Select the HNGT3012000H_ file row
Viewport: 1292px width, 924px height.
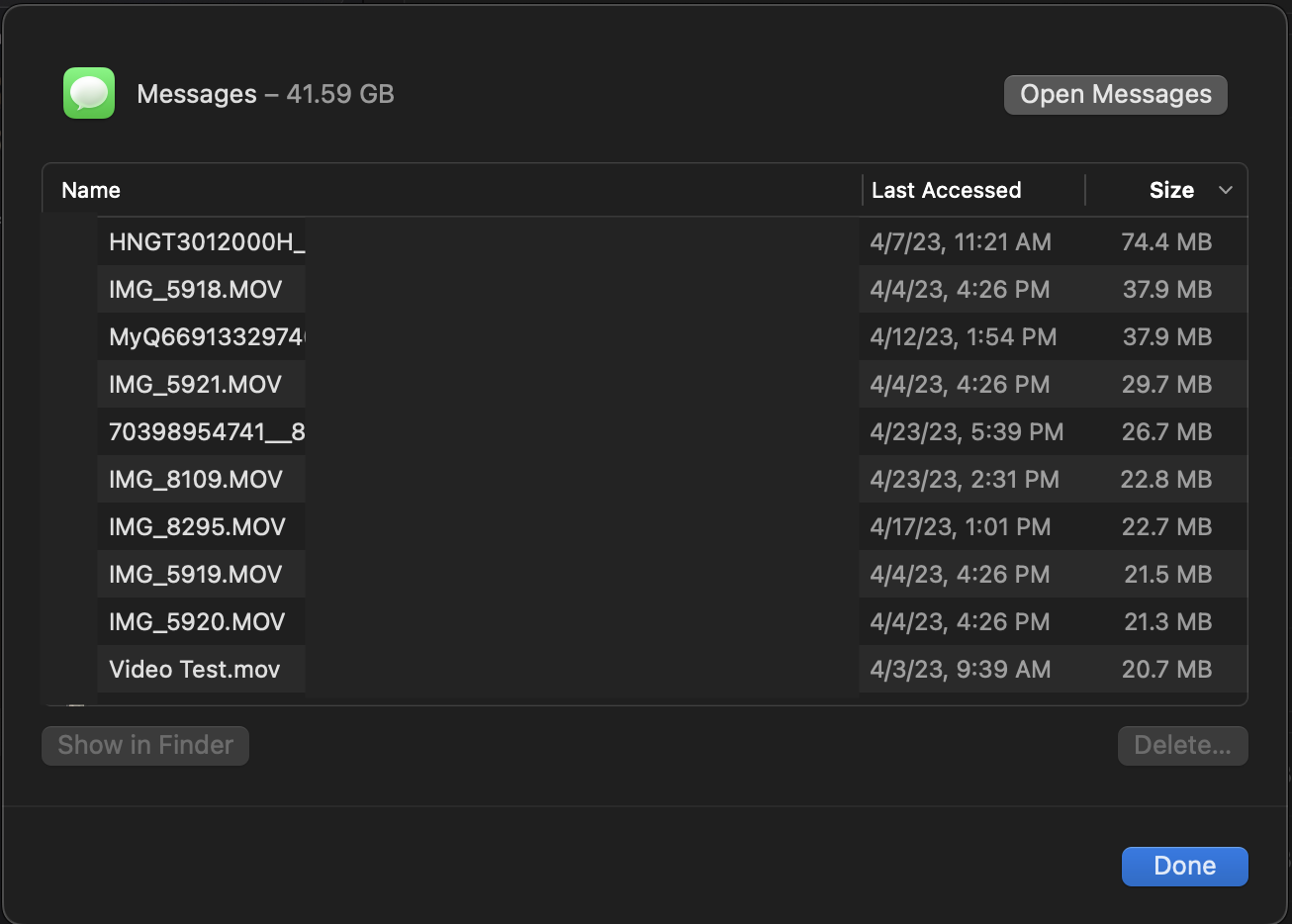click(207, 242)
